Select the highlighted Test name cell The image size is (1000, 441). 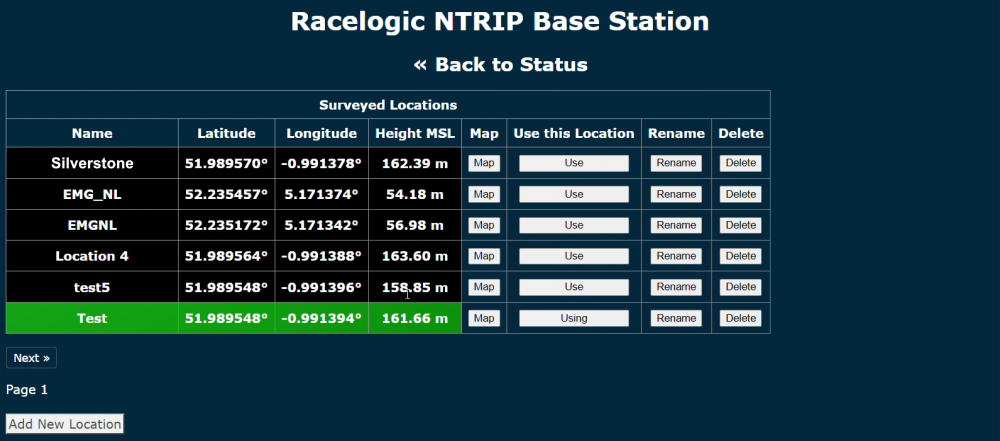click(x=92, y=318)
